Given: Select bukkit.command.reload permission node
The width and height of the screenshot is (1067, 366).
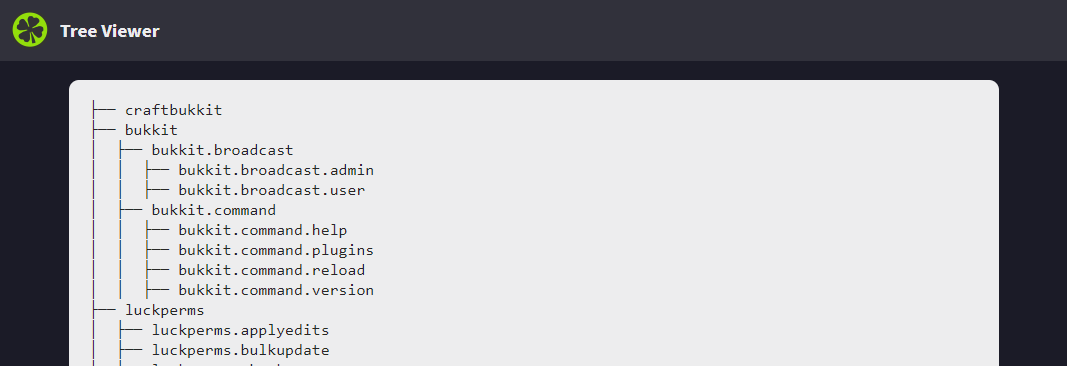Looking at the screenshot, I should (x=272, y=270).
